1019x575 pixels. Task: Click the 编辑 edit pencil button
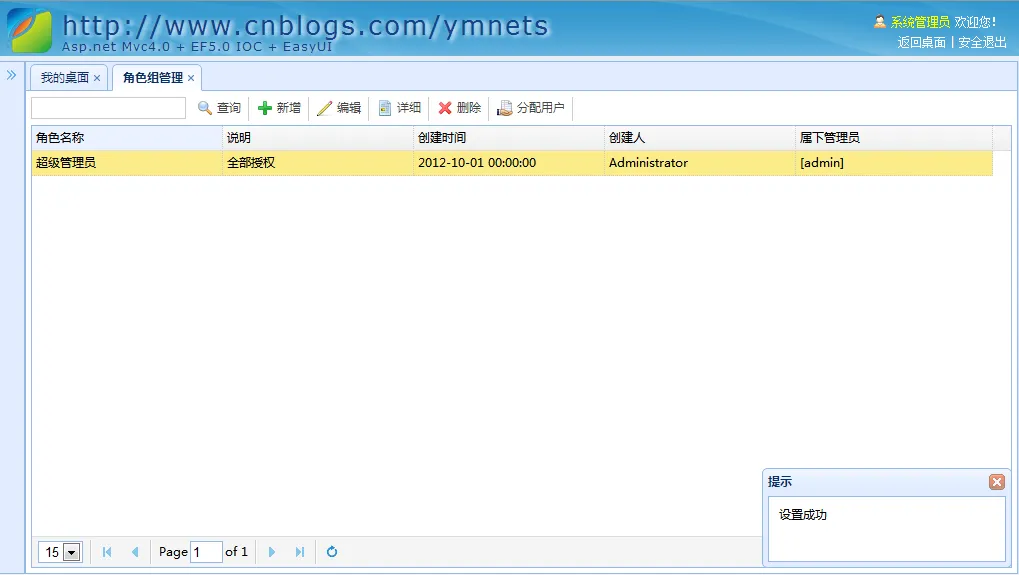point(339,108)
